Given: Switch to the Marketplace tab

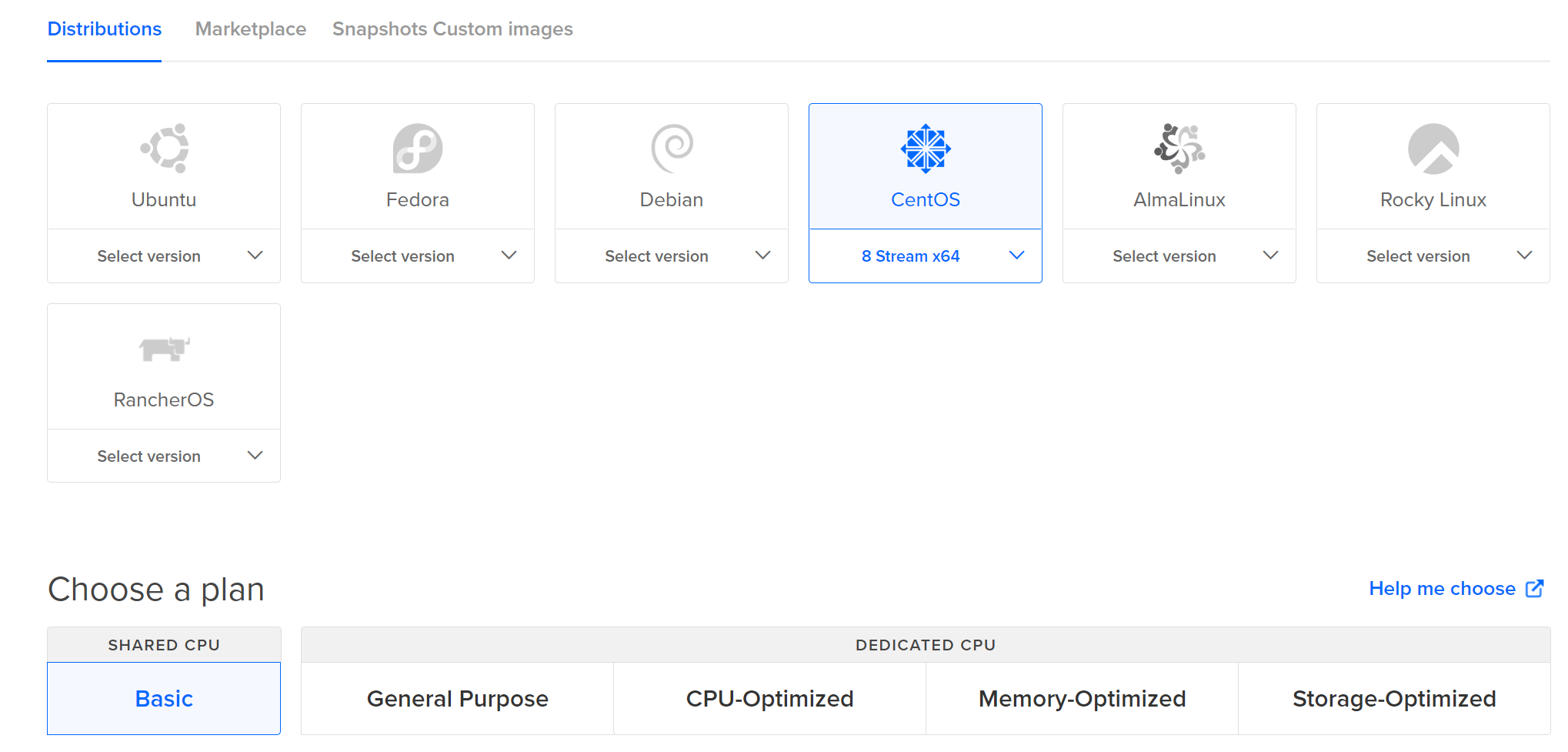Looking at the screenshot, I should (251, 29).
